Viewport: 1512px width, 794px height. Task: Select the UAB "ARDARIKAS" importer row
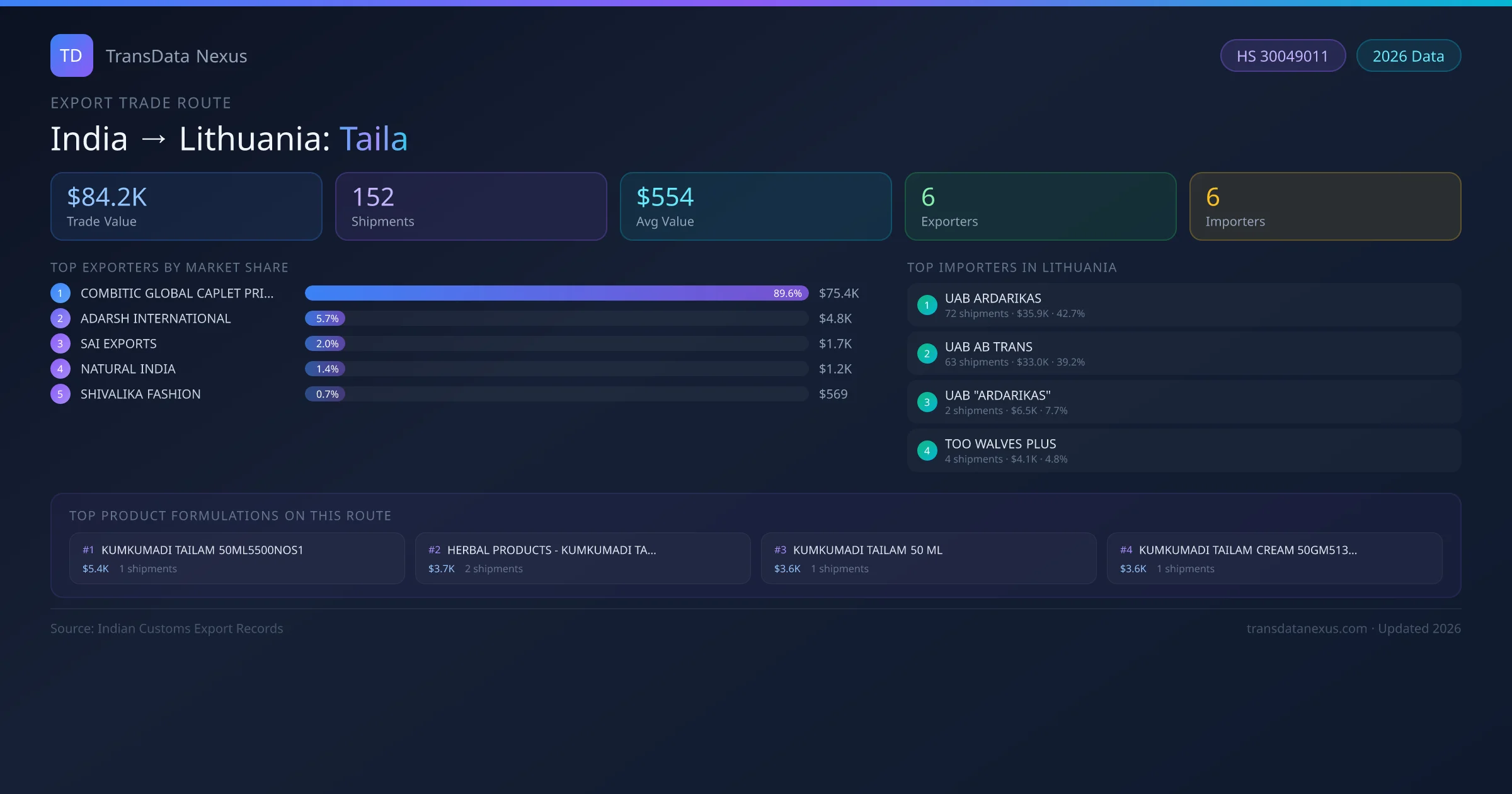tap(1183, 402)
